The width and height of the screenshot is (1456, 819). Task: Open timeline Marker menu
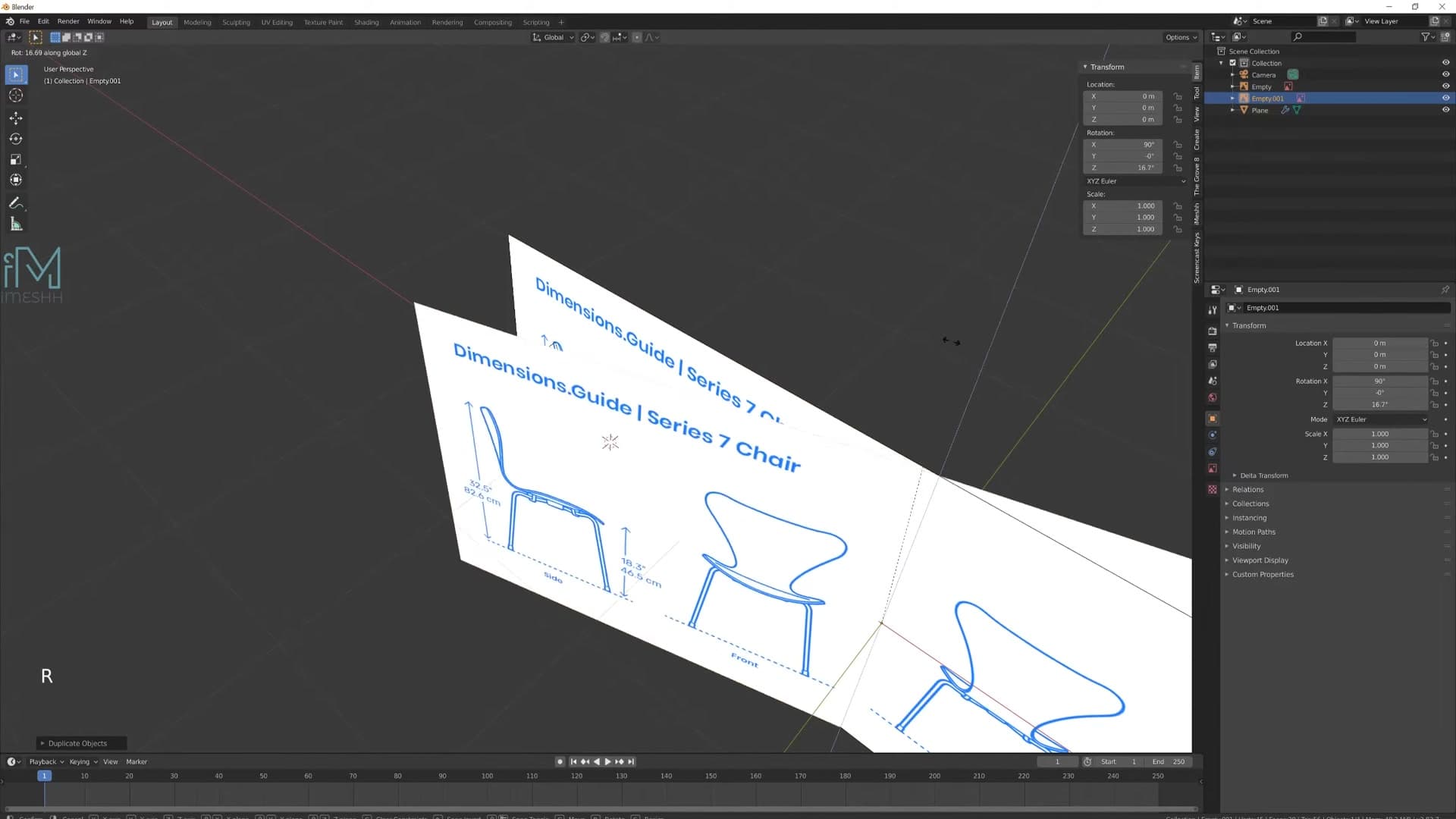pyautogui.click(x=136, y=761)
